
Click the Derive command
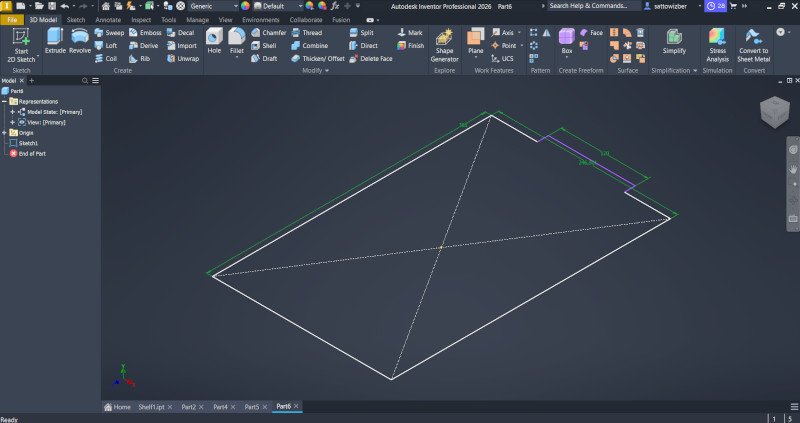pyautogui.click(x=143, y=45)
